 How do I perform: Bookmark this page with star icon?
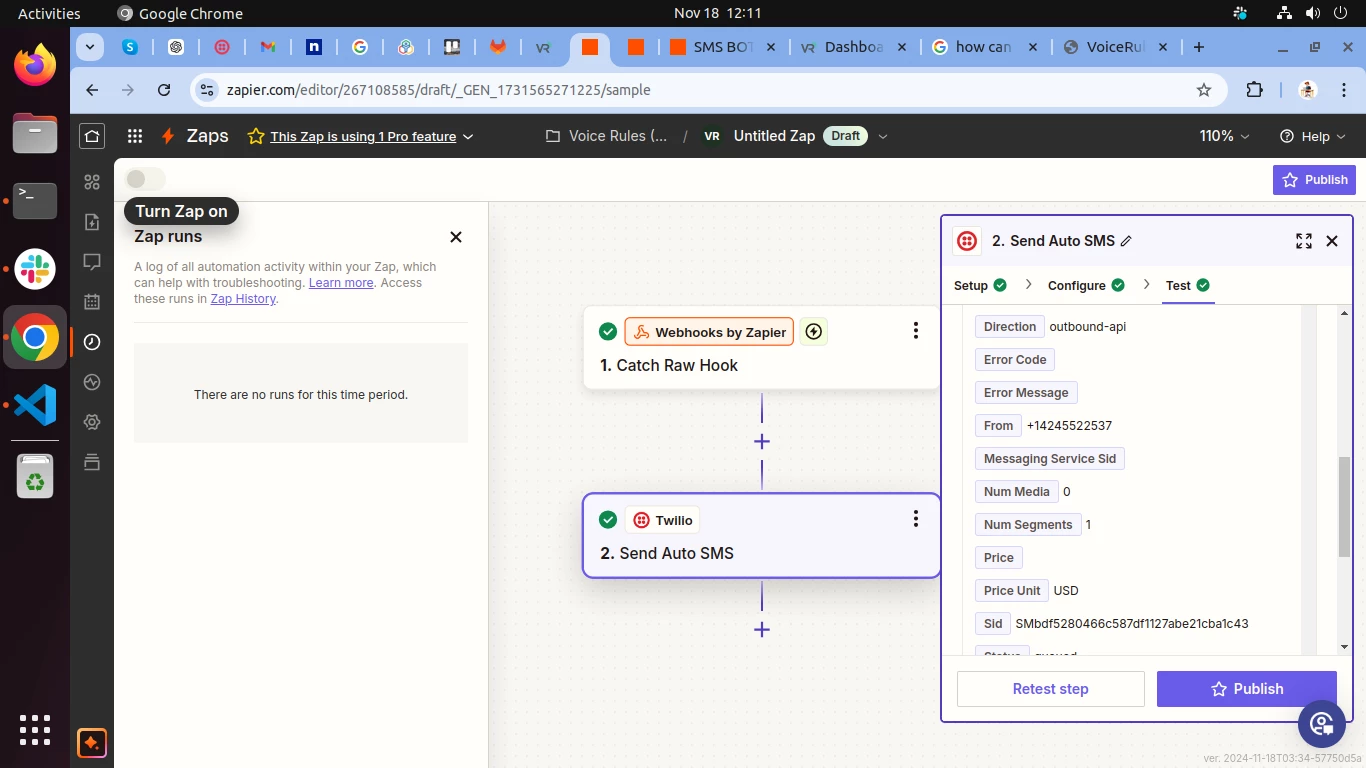pos(1204,90)
